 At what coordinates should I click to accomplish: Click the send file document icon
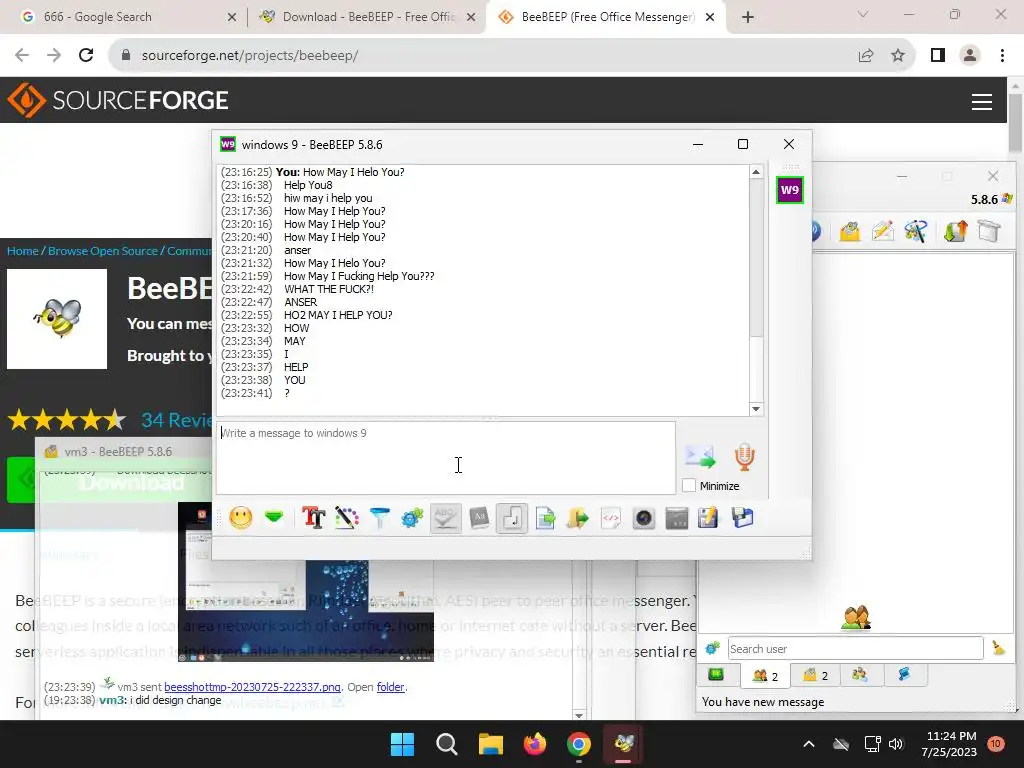point(545,518)
